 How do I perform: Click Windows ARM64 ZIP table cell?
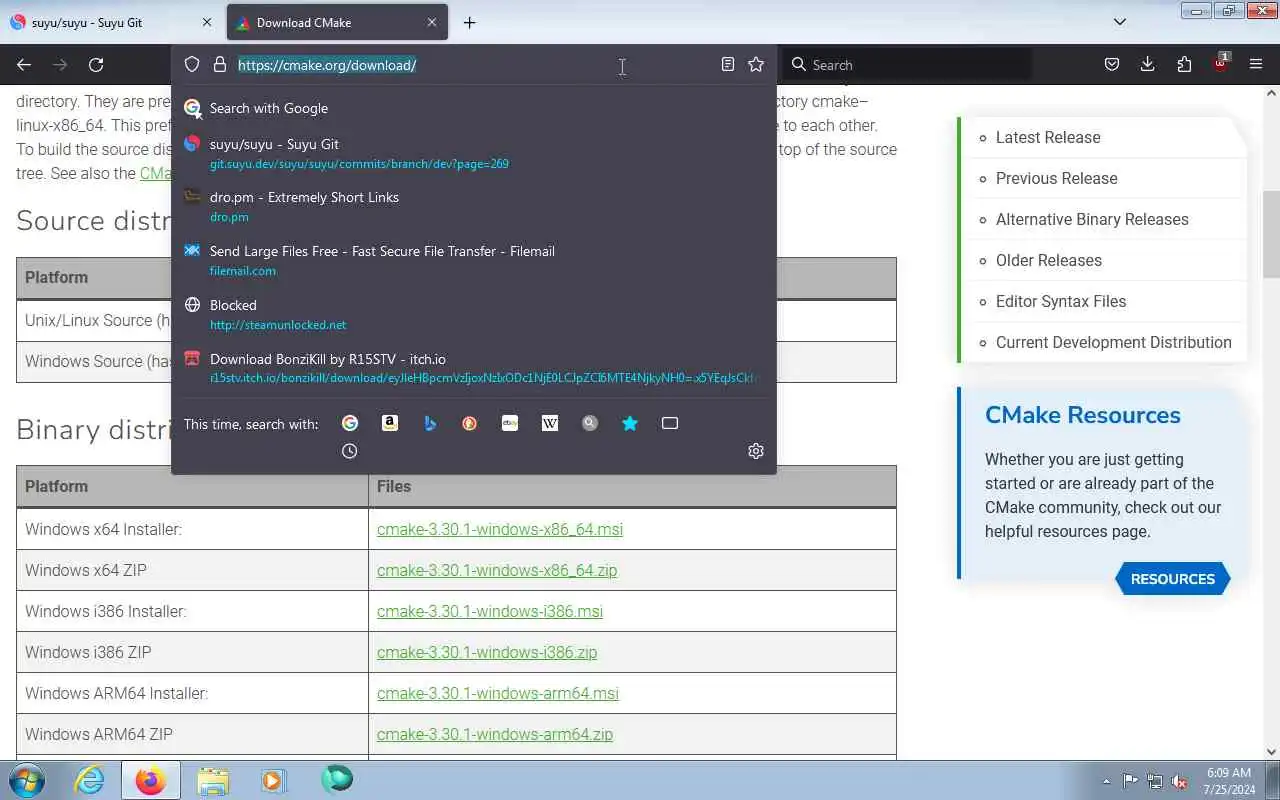pos(192,734)
